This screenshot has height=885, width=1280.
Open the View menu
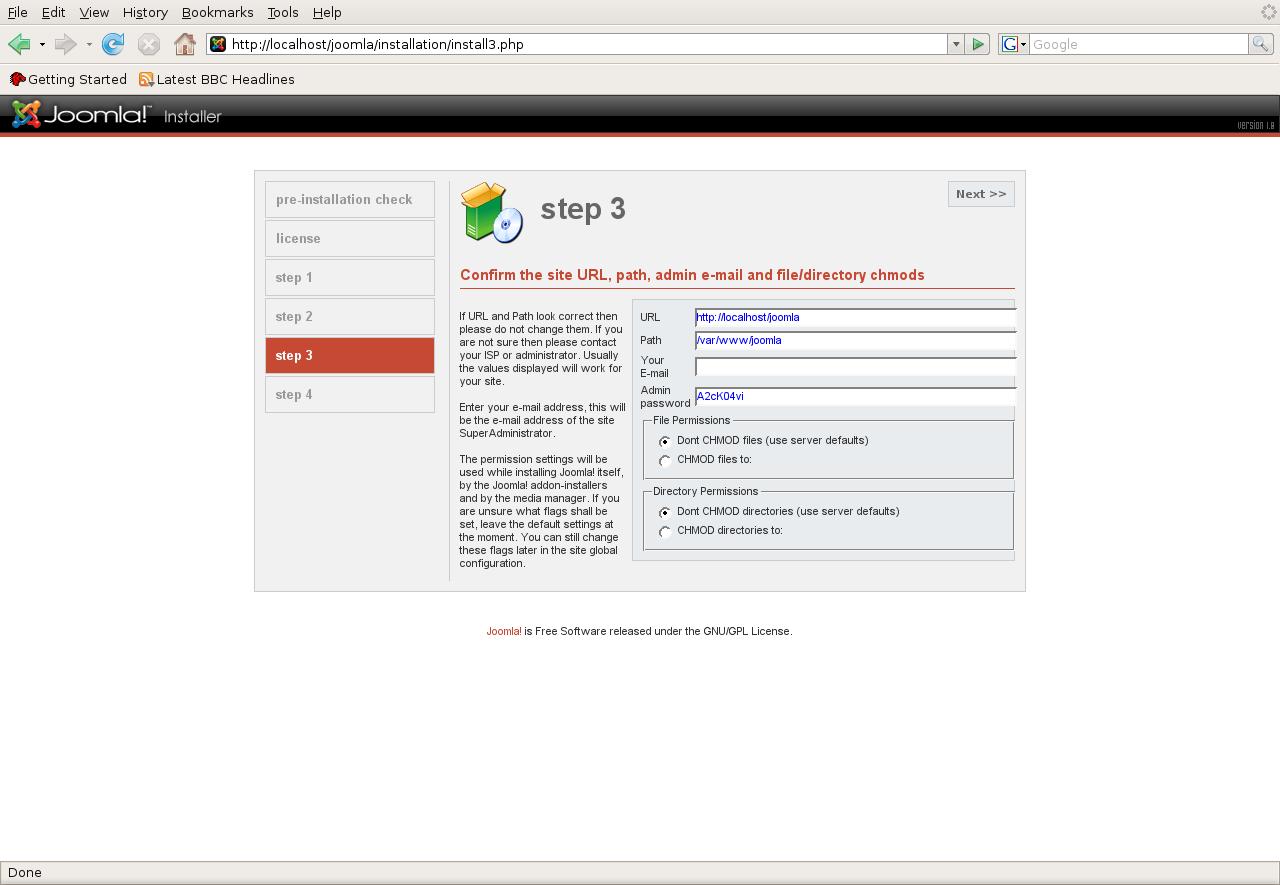[94, 12]
